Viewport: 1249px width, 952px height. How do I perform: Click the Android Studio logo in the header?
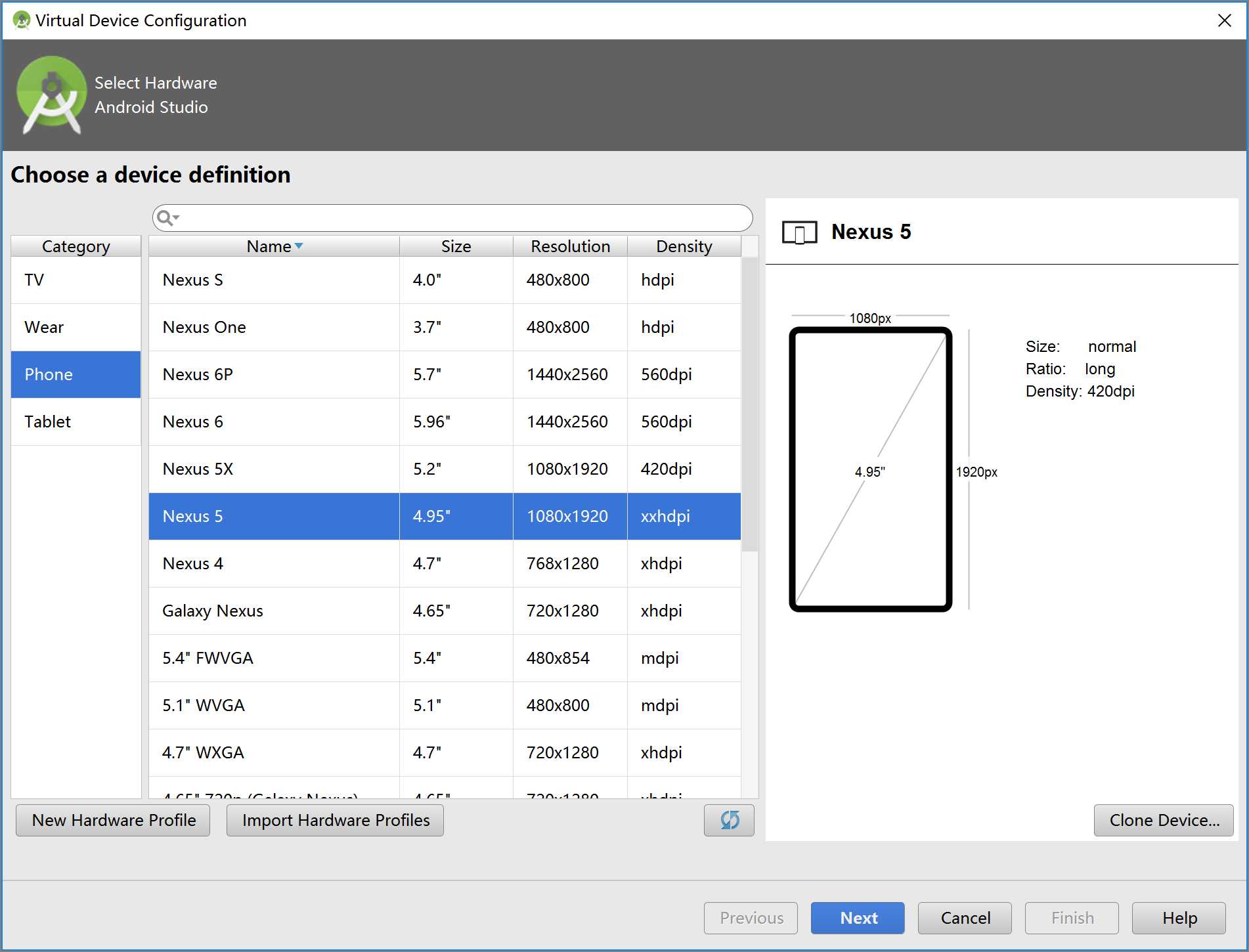click(x=51, y=95)
